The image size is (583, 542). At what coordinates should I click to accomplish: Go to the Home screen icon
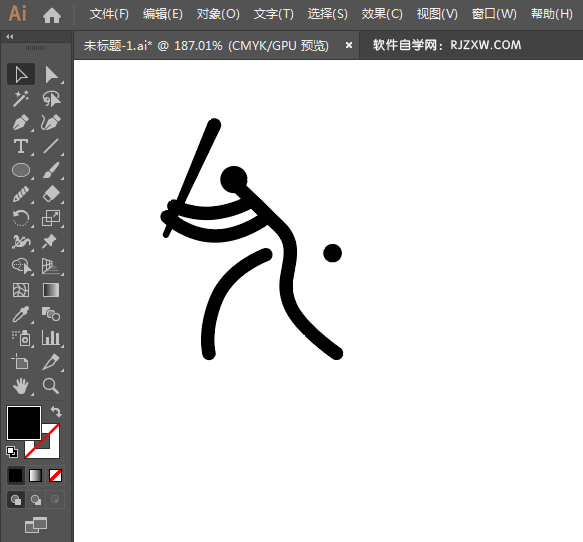[x=52, y=15]
